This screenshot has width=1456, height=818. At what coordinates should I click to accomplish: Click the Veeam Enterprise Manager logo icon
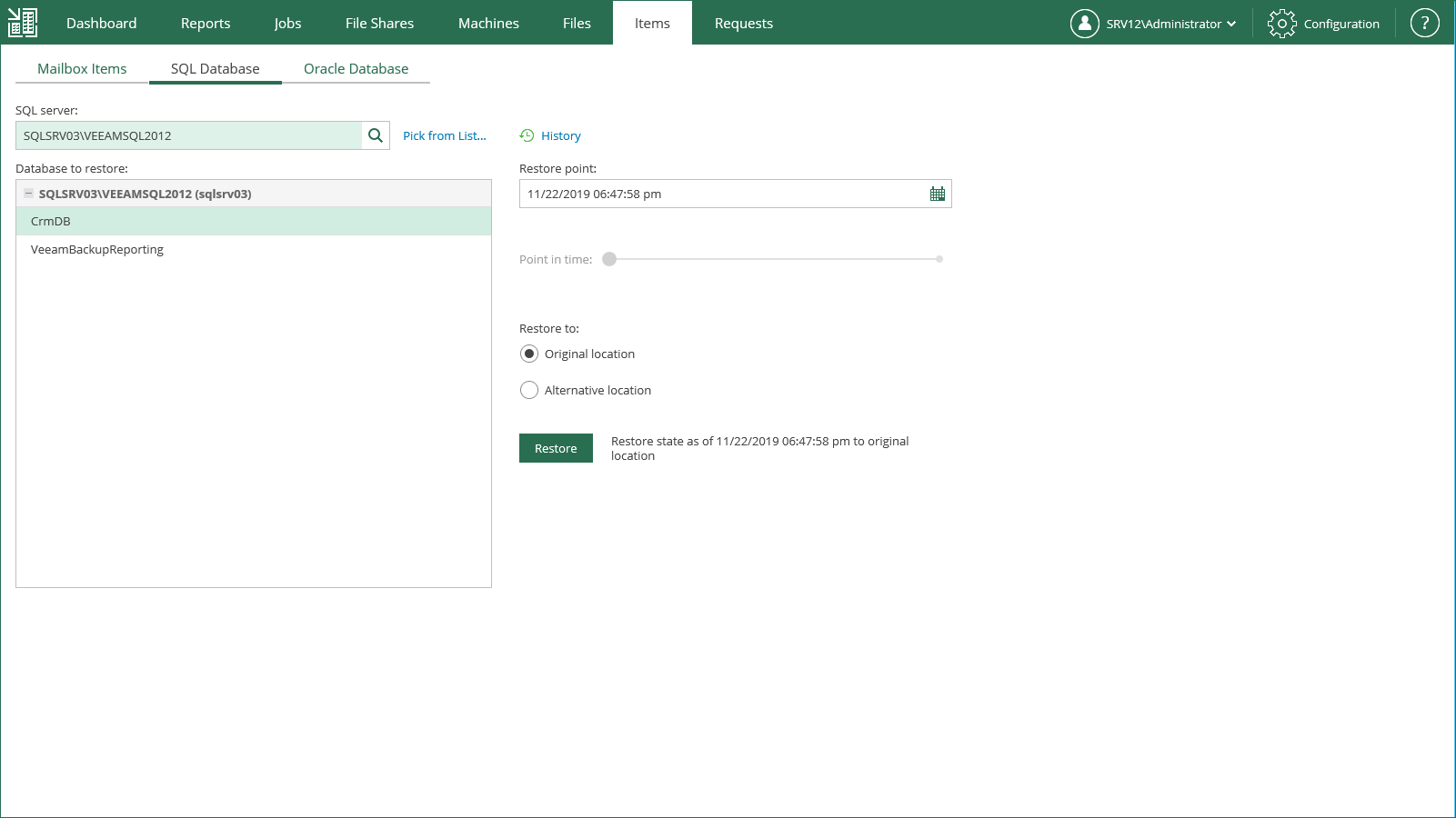pyautogui.click(x=23, y=23)
